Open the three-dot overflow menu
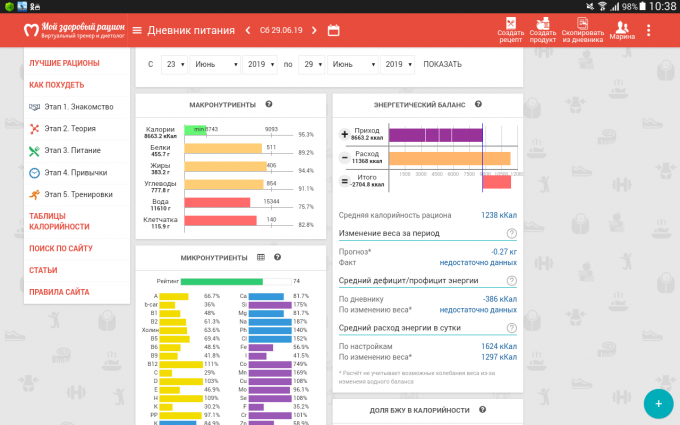The image size is (680, 425). tap(648, 30)
